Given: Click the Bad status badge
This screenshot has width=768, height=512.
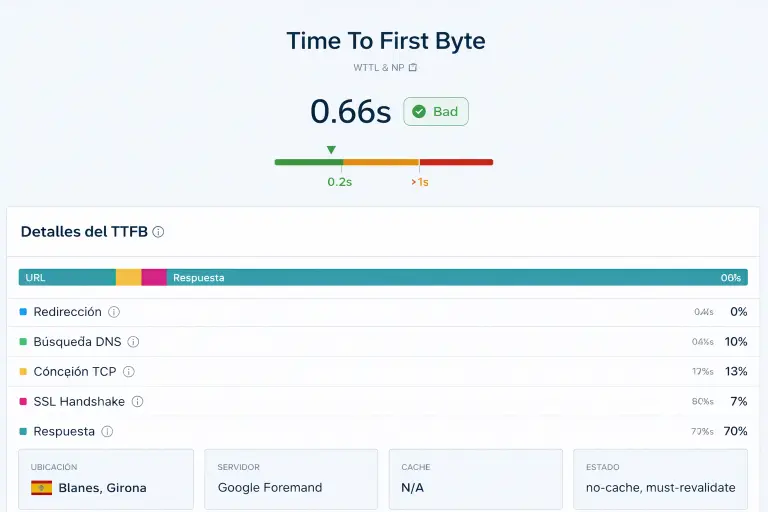Looking at the screenshot, I should [x=436, y=112].
